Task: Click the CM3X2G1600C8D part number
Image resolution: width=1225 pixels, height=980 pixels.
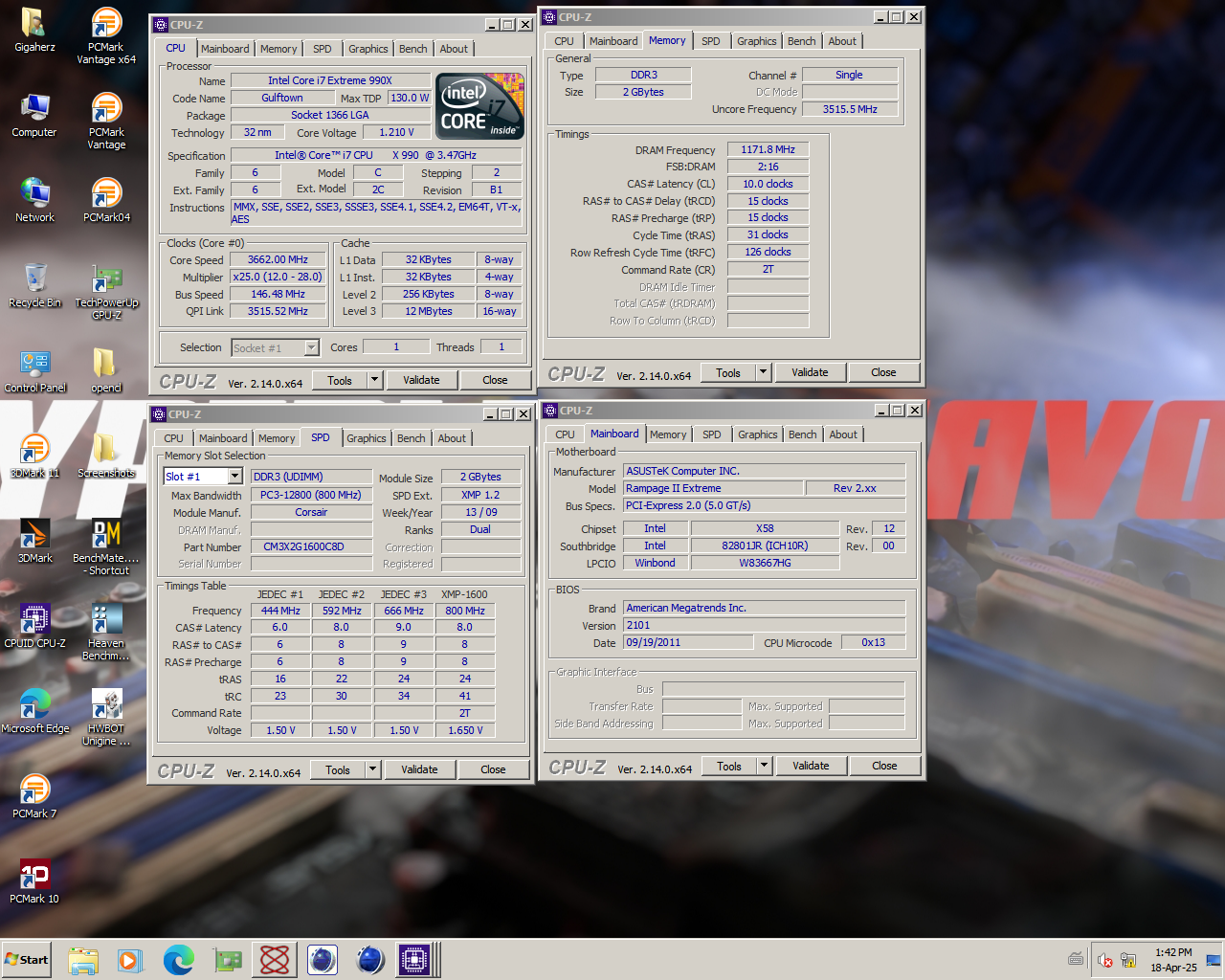Action: (311, 546)
